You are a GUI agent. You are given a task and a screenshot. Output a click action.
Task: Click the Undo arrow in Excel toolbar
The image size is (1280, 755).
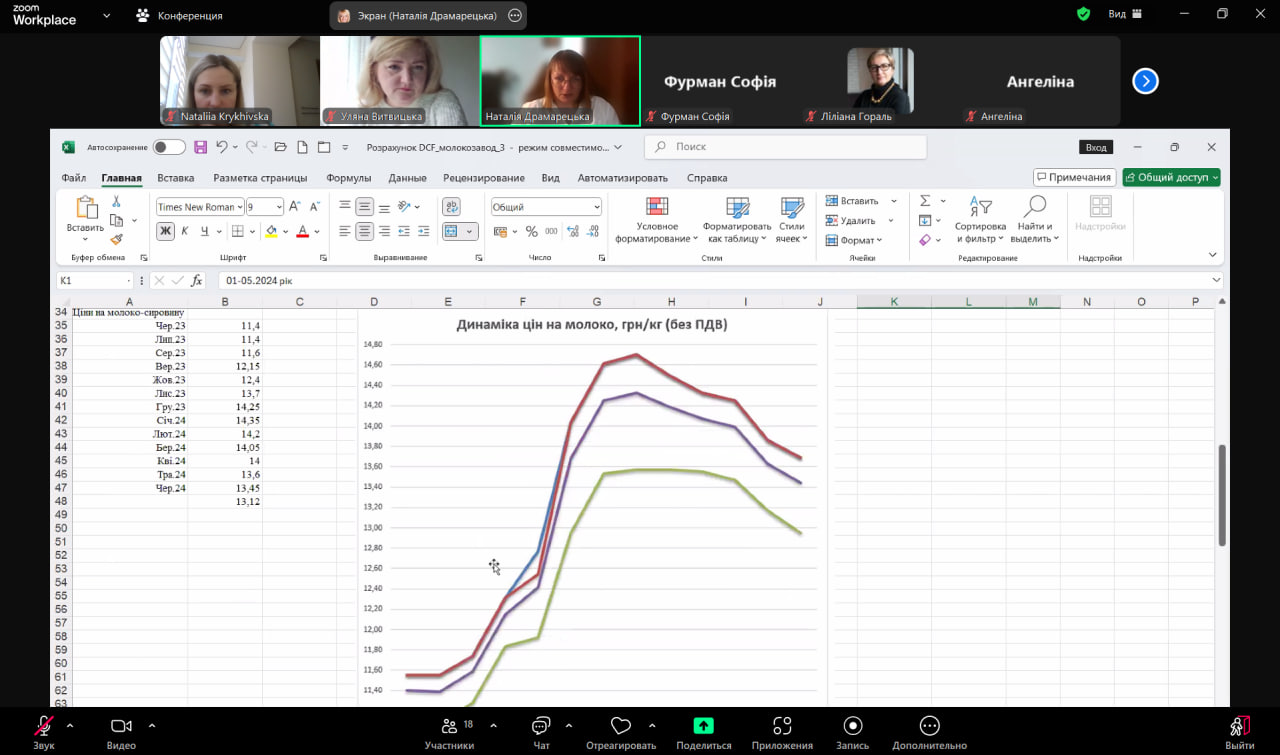(222, 147)
